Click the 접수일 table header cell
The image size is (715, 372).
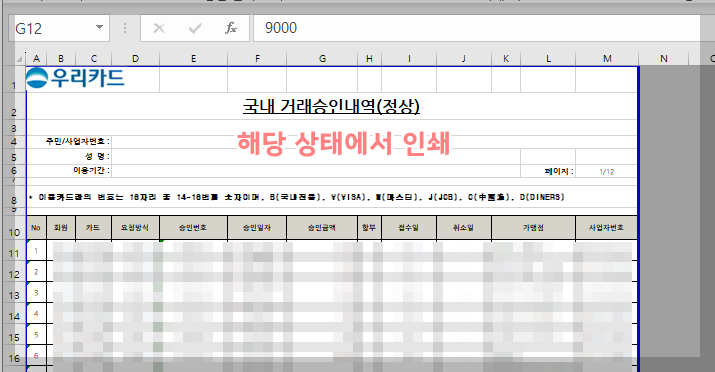(x=409, y=228)
